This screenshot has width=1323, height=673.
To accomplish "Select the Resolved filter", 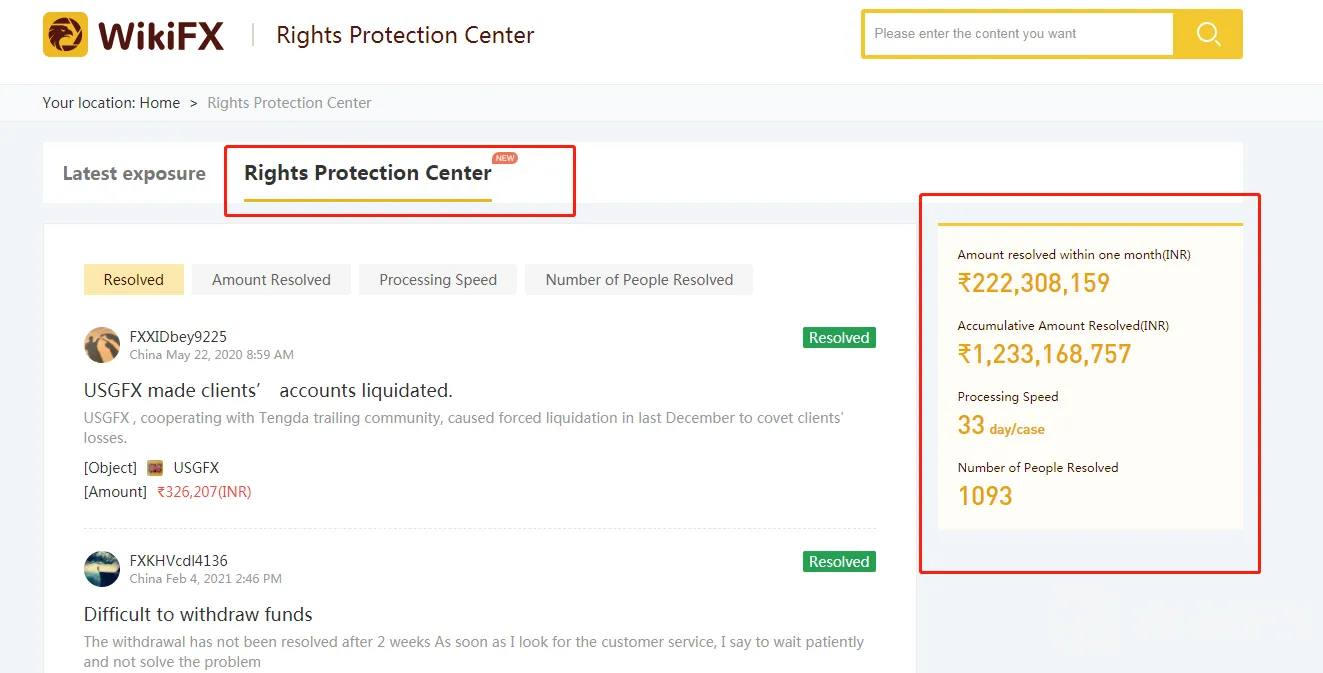I will pos(134,280).
